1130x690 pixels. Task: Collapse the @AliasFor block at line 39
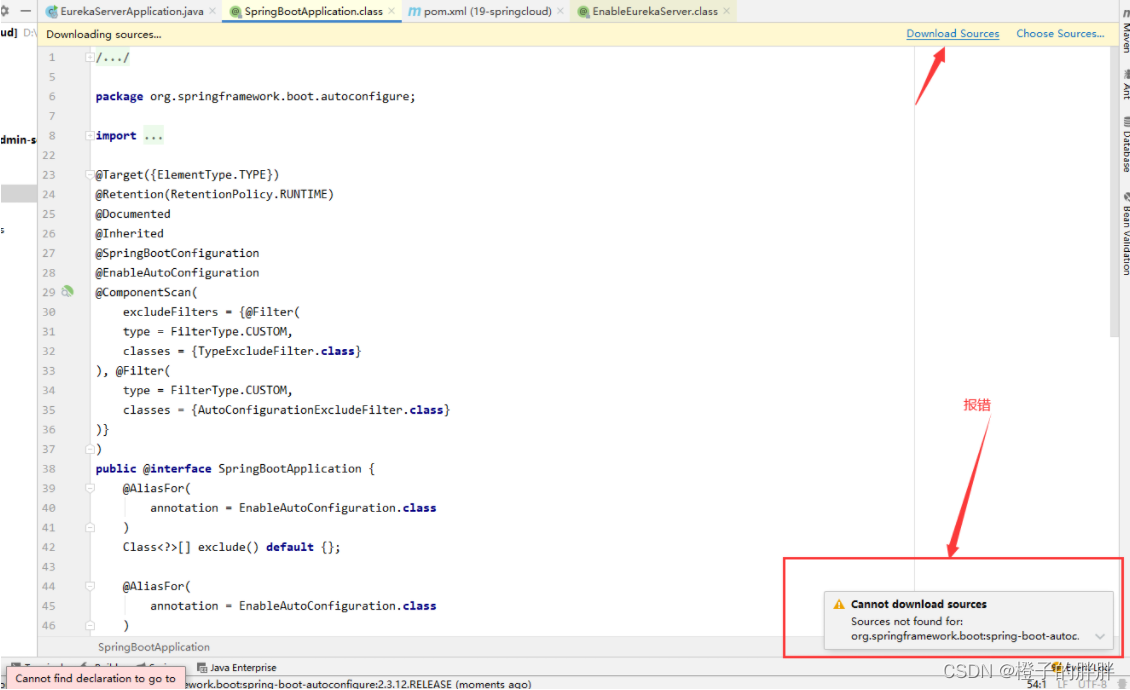pos(89,488)
